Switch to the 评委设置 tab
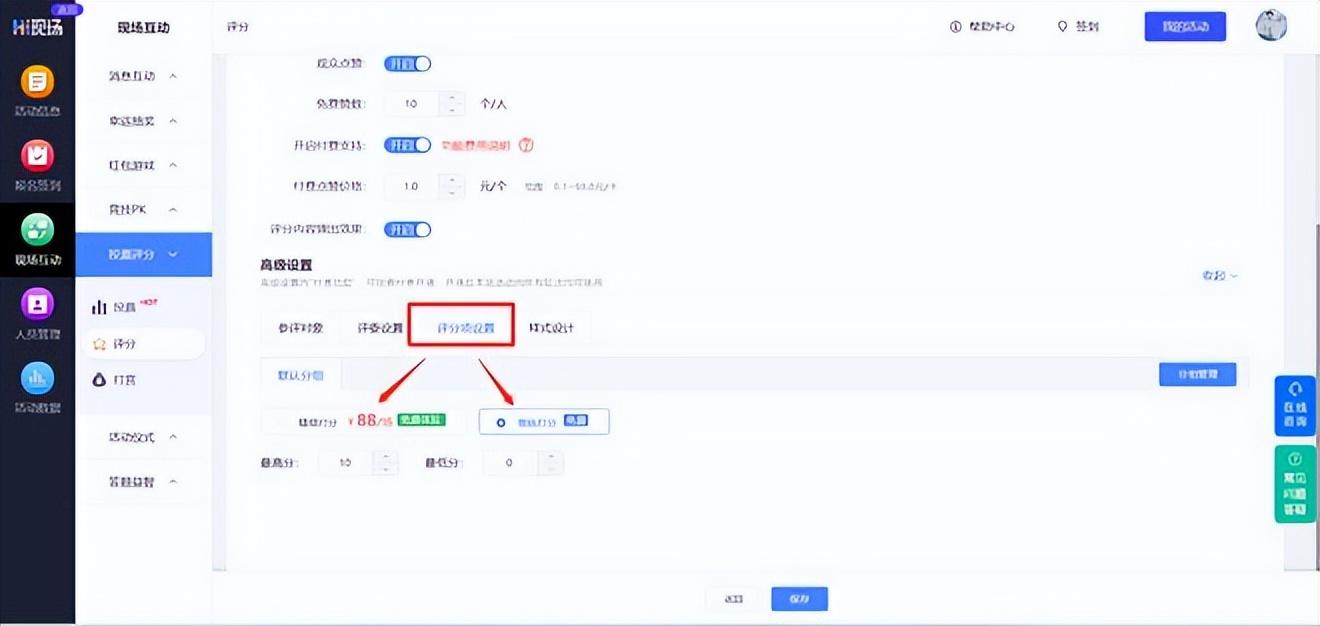The width and height of the screenshot is (1320, 626). (x=380, y=328)
